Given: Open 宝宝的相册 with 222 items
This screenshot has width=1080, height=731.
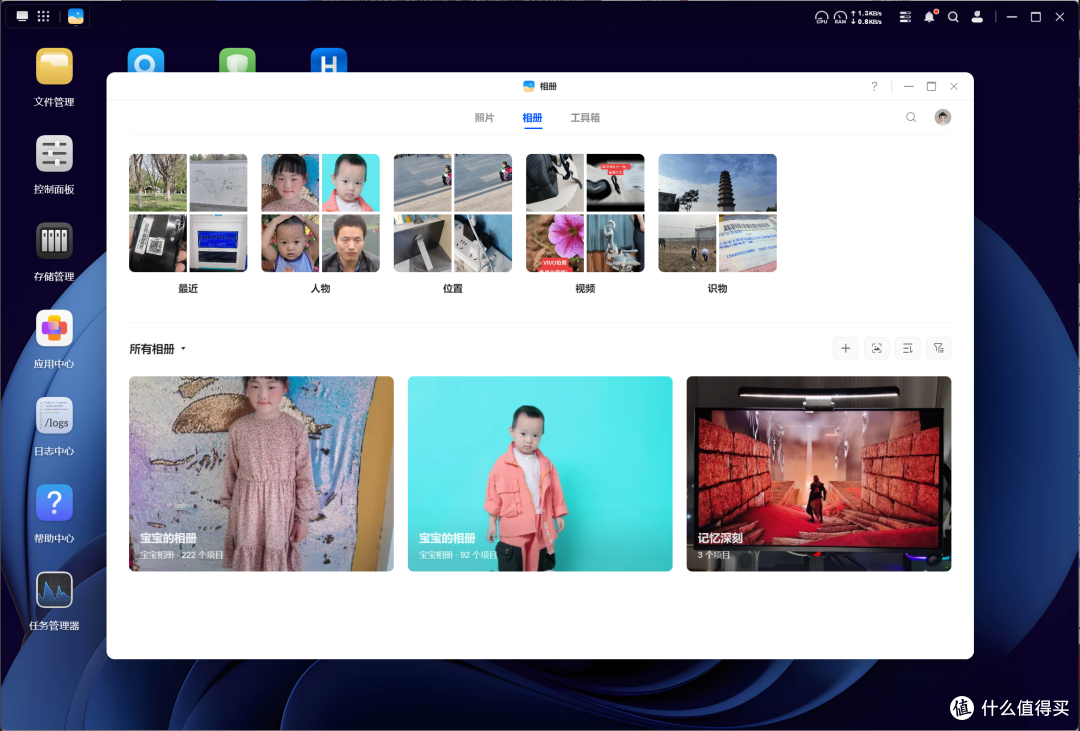Looking at the screenshot, I should (261, 473).
